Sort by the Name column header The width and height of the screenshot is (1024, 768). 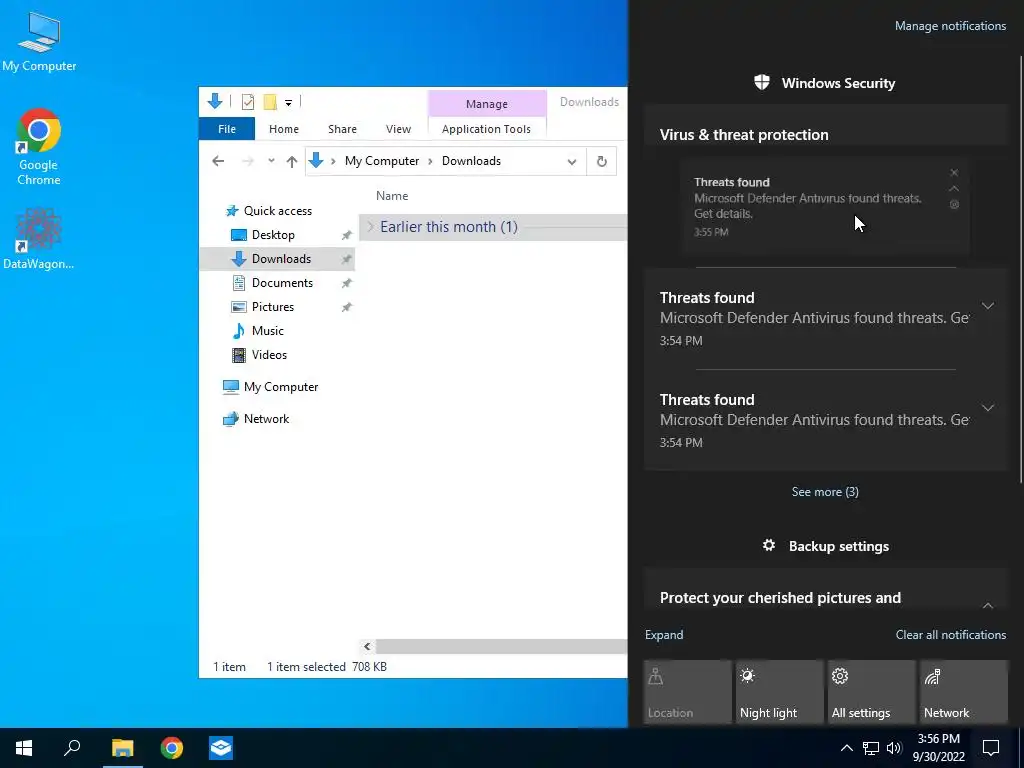coord(392,195)
